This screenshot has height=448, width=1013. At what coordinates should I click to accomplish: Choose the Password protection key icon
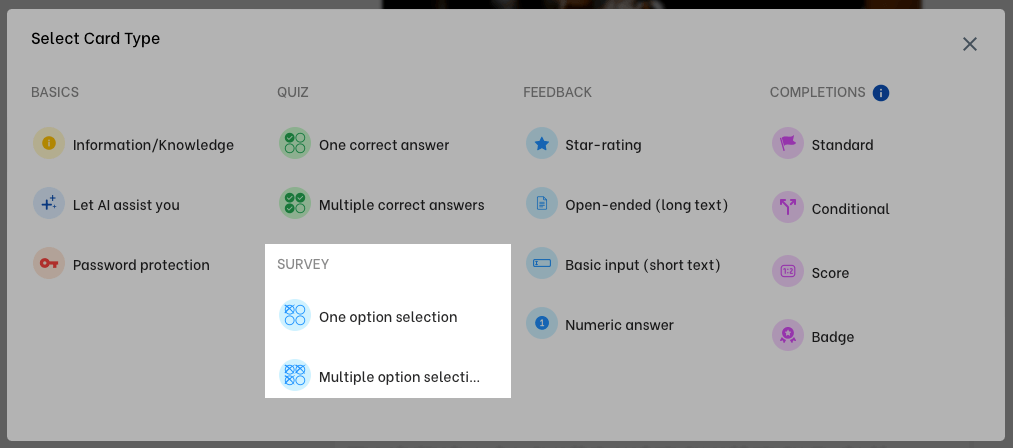(49, 264)
